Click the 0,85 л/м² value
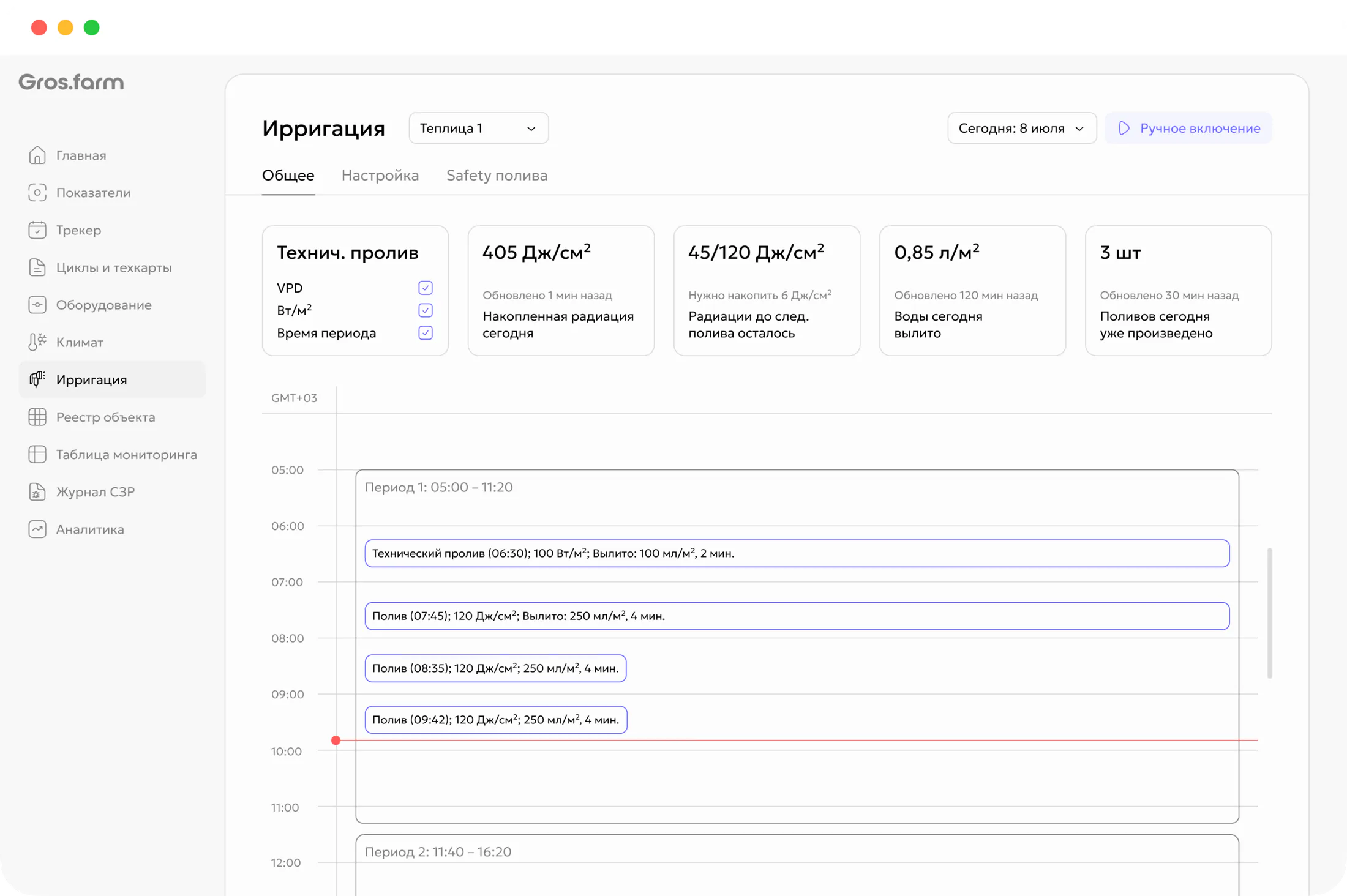This screenshot has width=1347, height=896. (x=937, y=252)
